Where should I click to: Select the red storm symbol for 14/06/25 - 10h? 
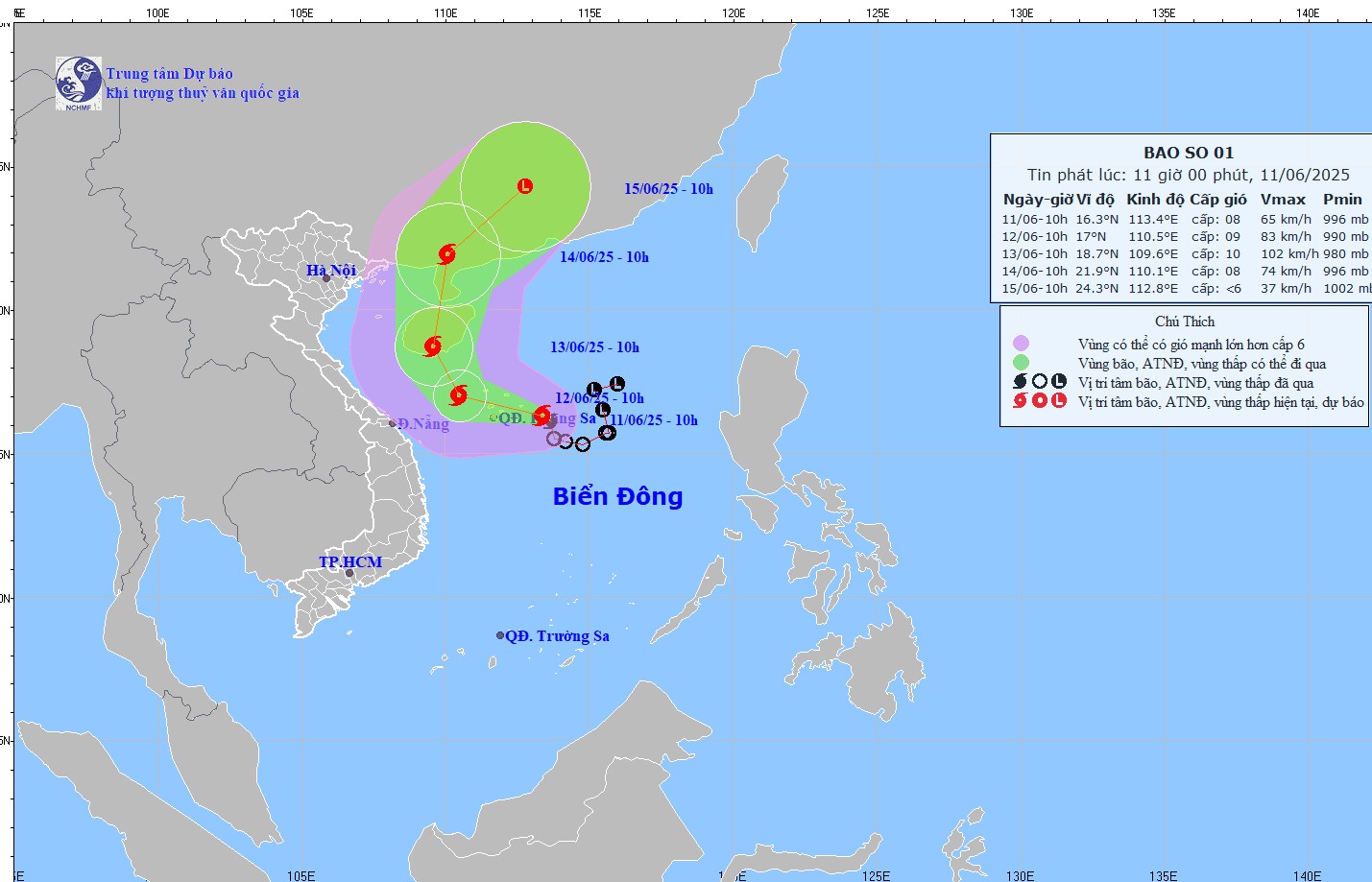[x=446, y=254]
